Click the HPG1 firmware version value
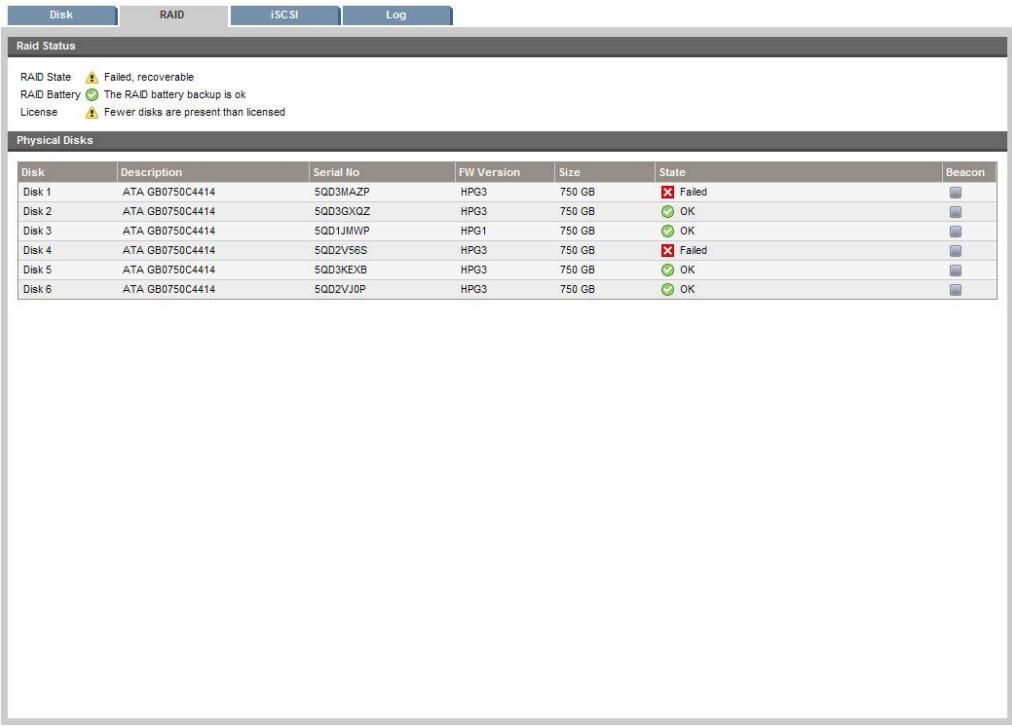Image resolution: width=1012 pixels, height=726 pixels. coord(474,231)
